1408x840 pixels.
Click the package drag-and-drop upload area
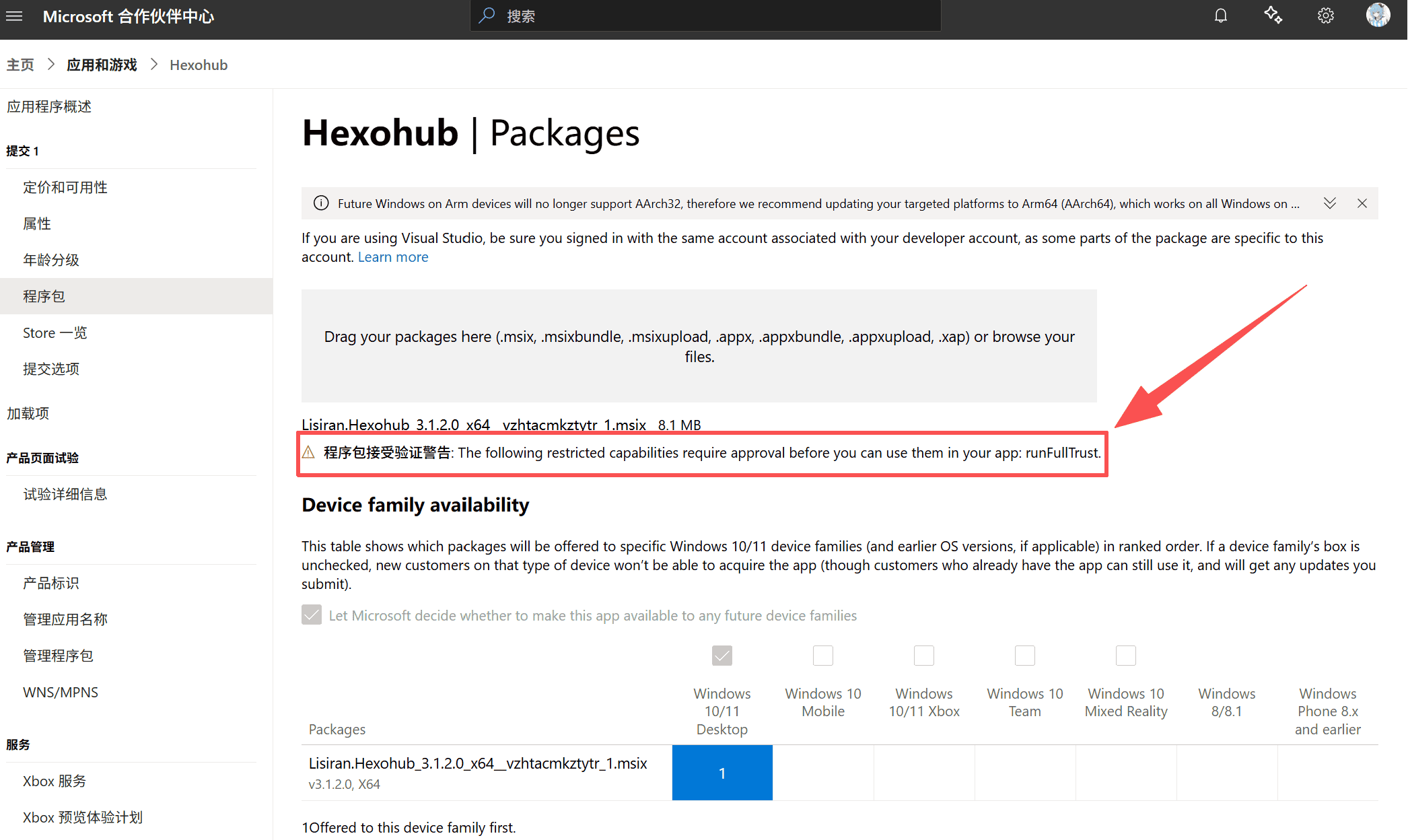tap(699, 346)
